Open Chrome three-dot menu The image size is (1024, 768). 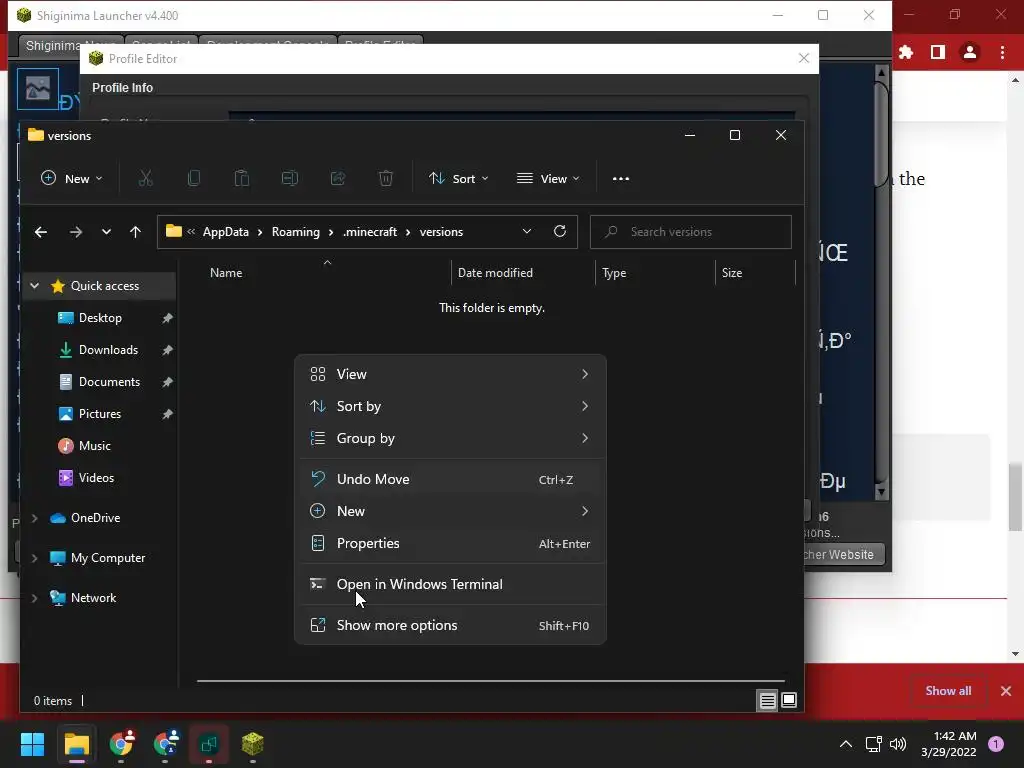(1002, 52)
